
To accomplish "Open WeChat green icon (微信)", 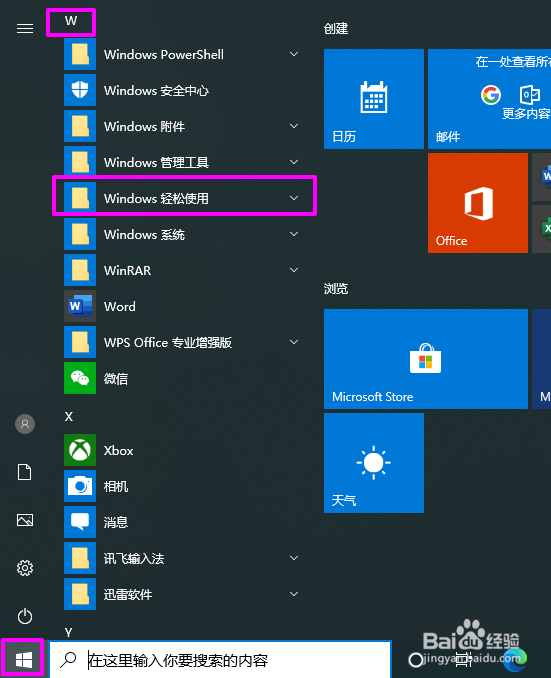I will pos(80,378).
